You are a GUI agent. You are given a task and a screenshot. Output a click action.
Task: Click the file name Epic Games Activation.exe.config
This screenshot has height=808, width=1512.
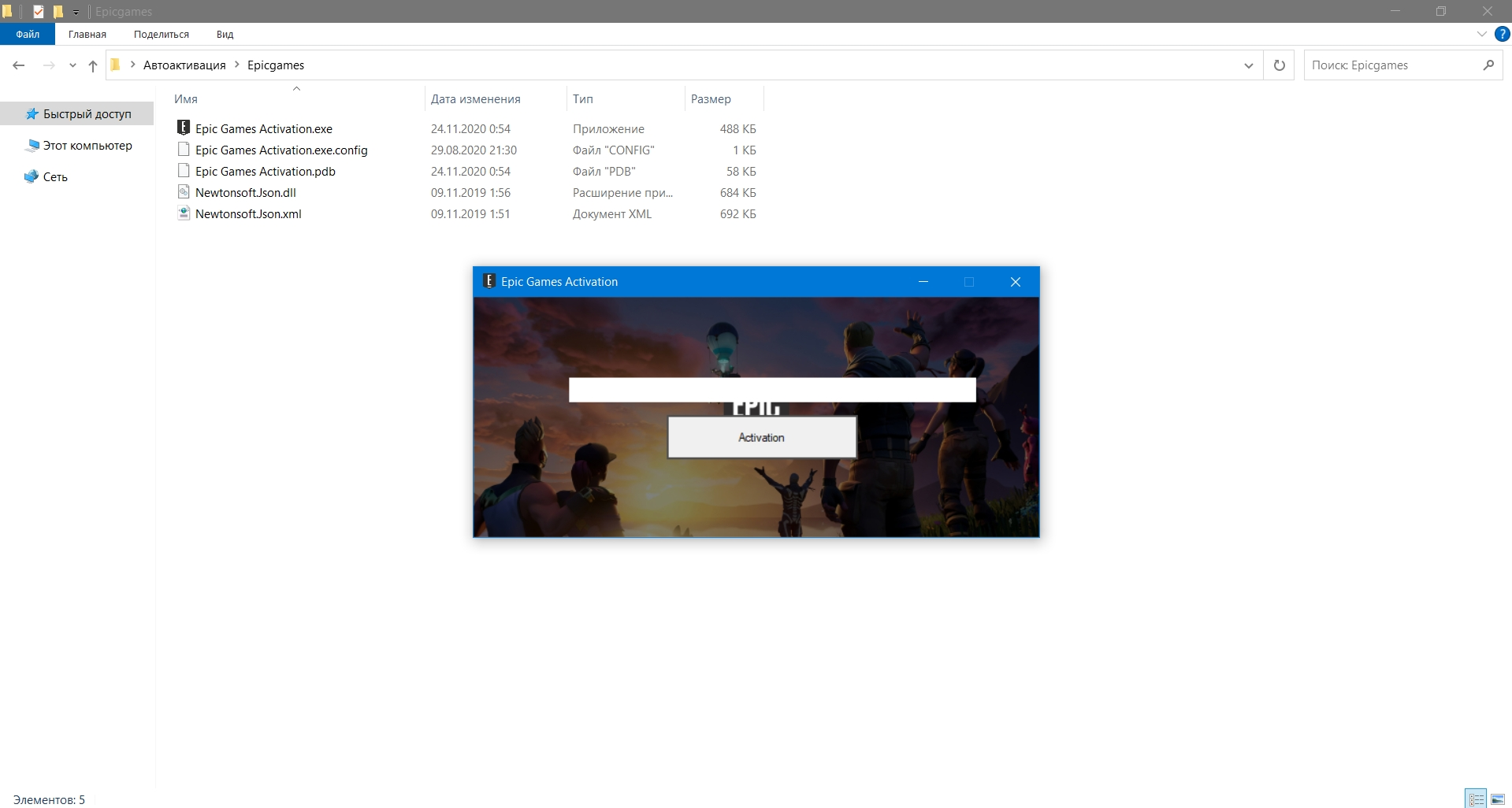point(281,150)
